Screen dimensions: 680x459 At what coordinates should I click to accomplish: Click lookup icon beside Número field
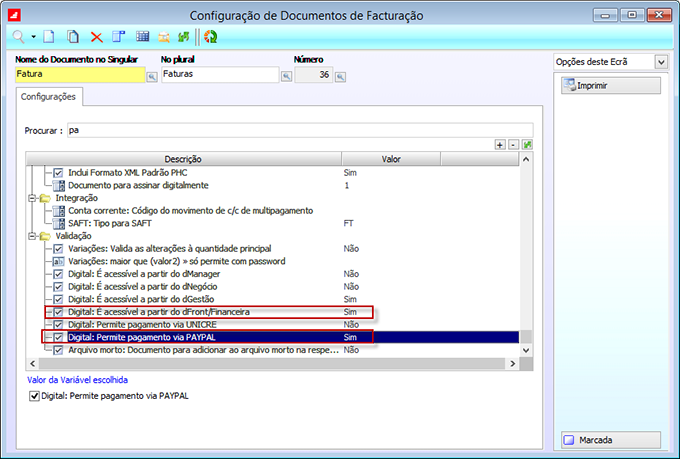pyautogui.click(x=340, y=77)
